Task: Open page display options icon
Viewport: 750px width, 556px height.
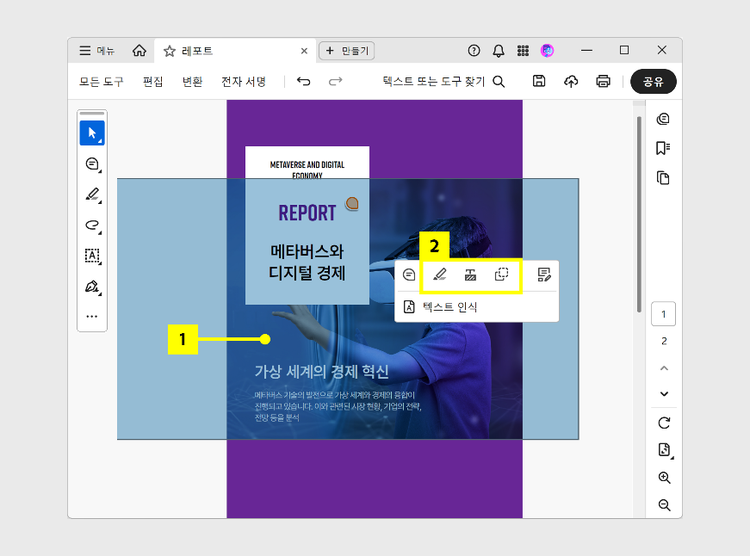Action: pyautogui.click(x=664, y=450)
